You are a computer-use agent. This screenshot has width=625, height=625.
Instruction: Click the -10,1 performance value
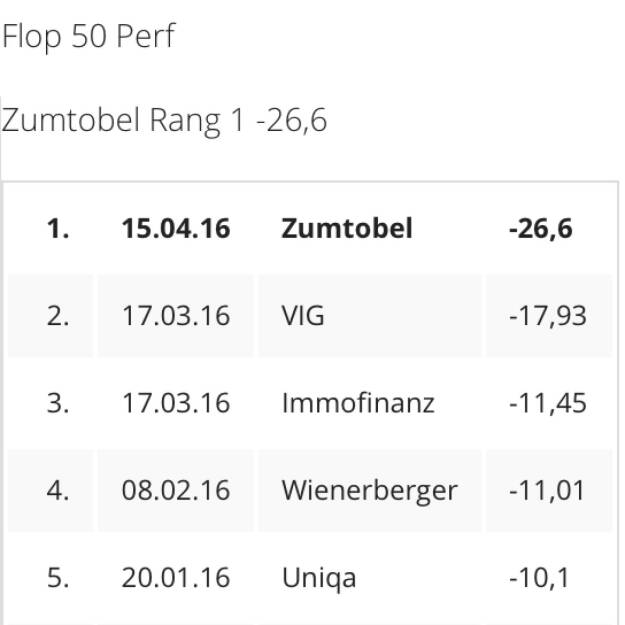(540, 577)
